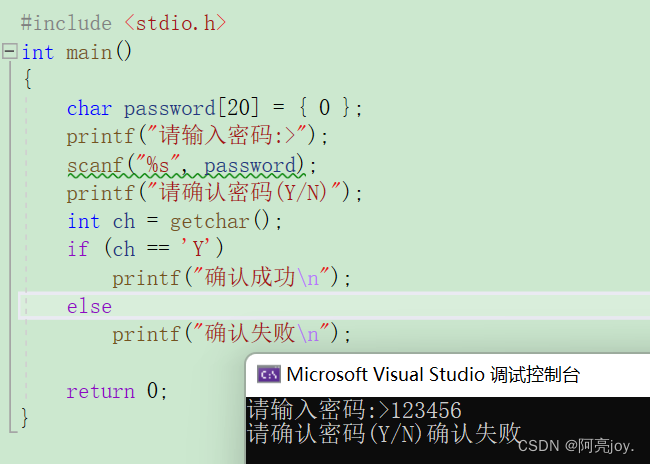Viewport: 650px width, 464px height.
Task: Click the 'return 0;' statement
Action: 117,391
